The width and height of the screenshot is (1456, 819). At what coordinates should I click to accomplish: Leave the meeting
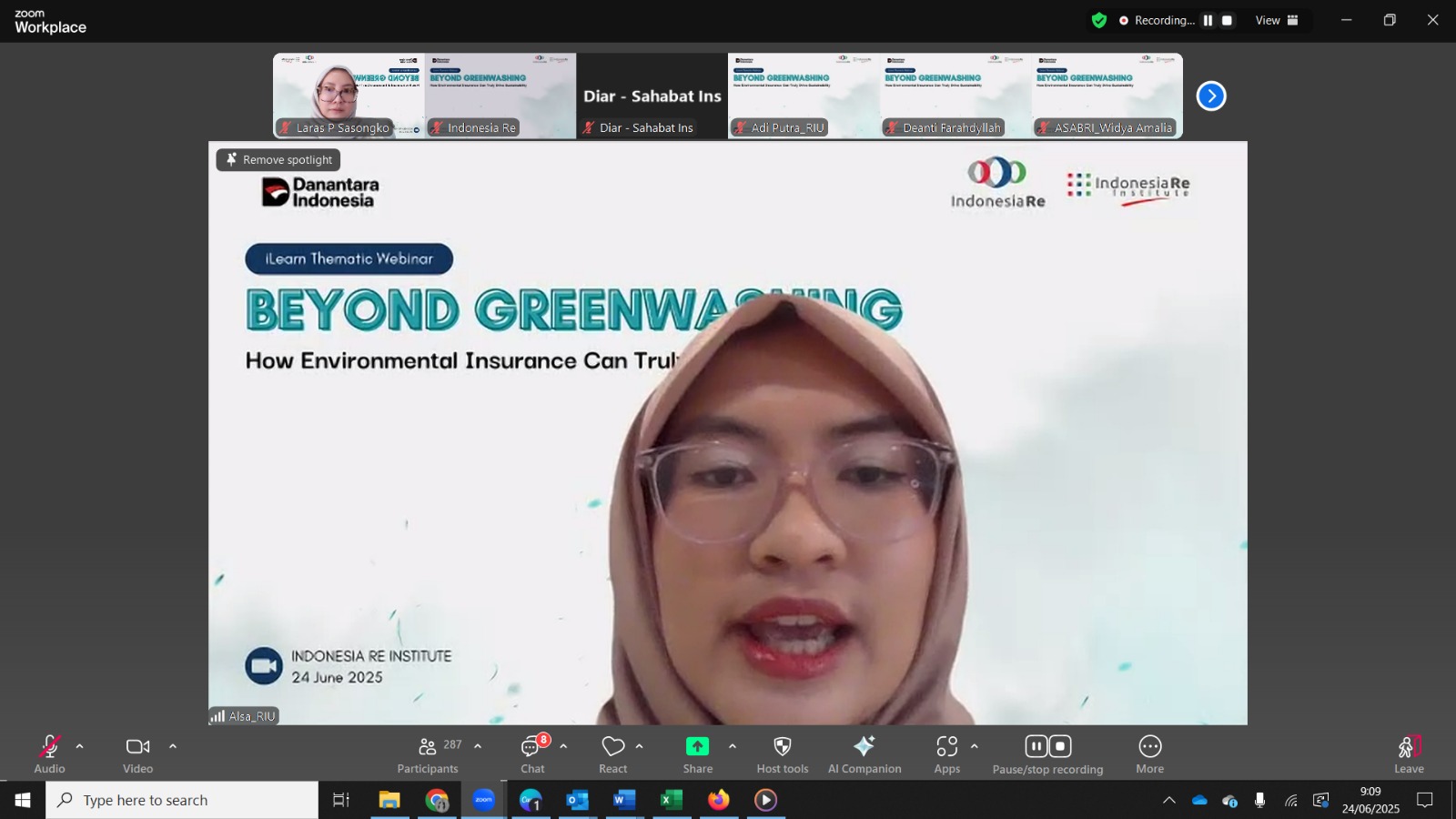tap(1409, 753)
